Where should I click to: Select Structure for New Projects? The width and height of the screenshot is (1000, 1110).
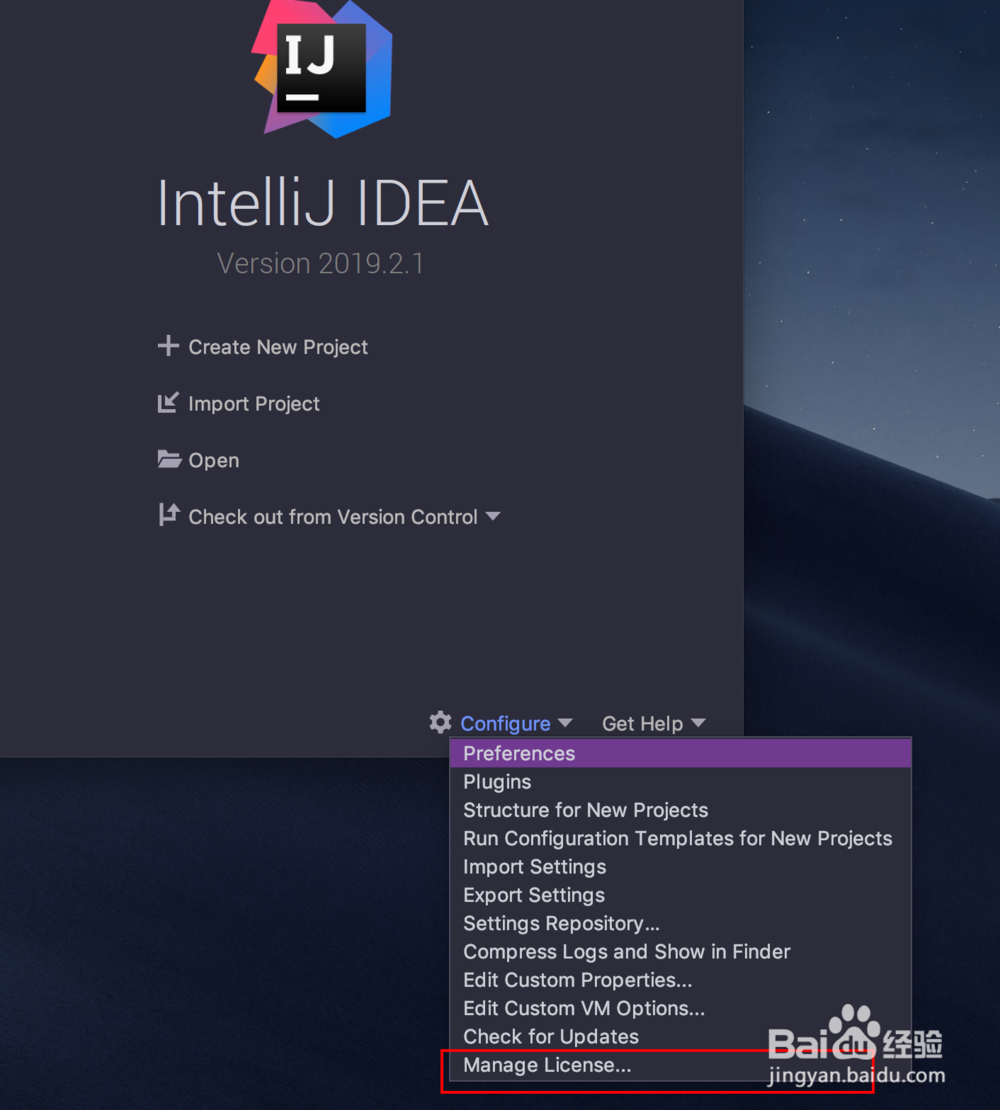pyautogui.click(x=585, y=810)
